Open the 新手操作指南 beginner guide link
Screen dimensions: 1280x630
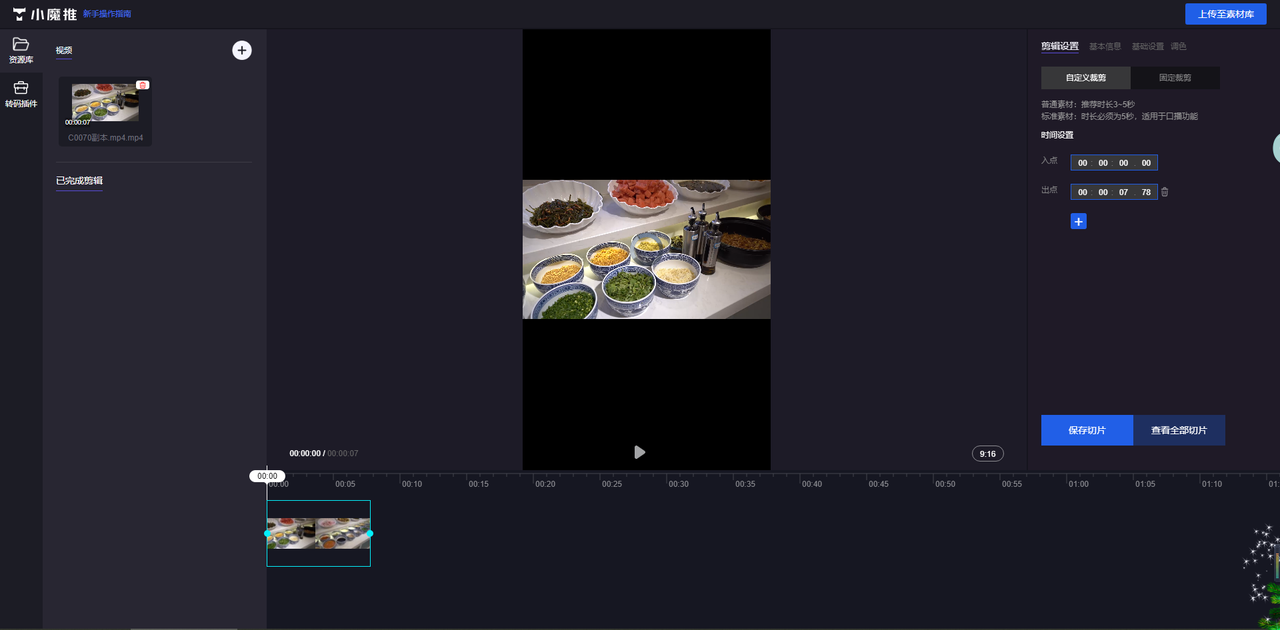pyautogui.click(x=107, y=14)
